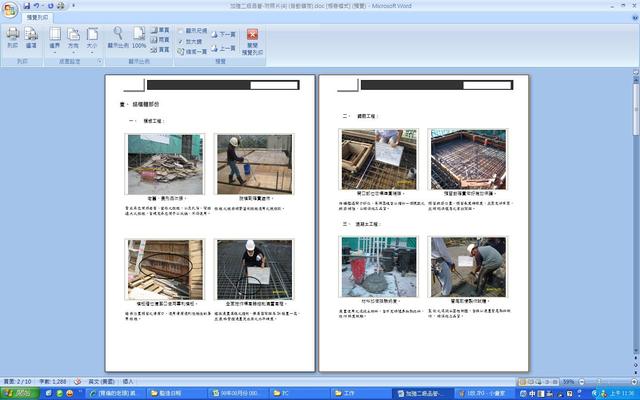
Task: Open Margins (邊界) dropdown
Action: pos(55,38)
